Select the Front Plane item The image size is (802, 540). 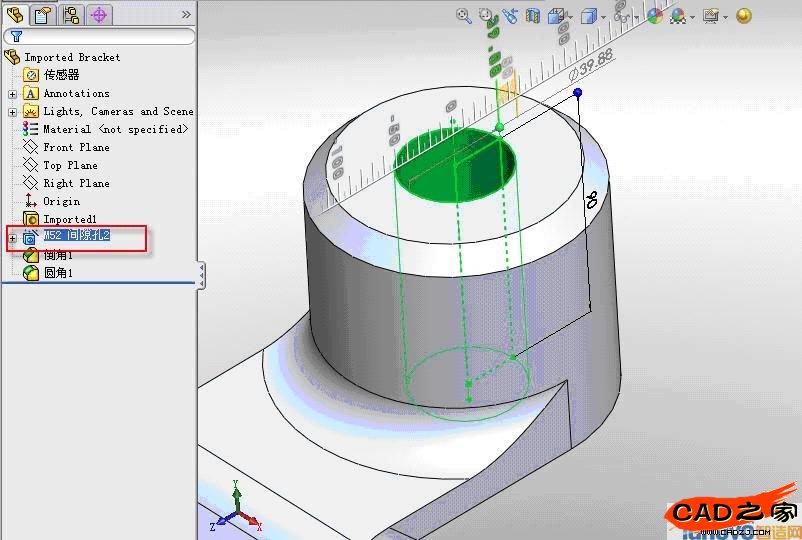76,147
